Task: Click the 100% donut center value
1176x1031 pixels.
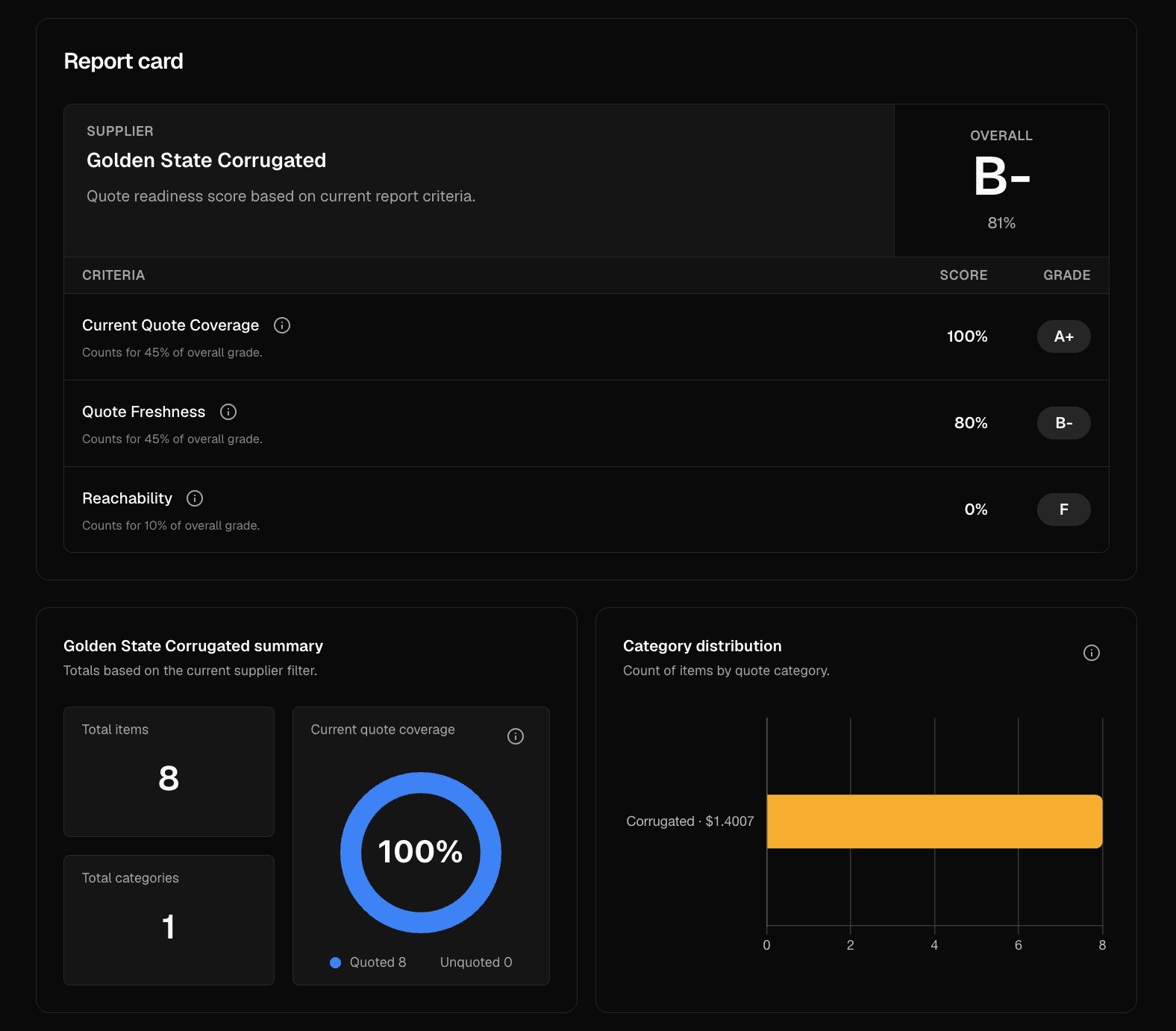Action: tap(421, 852)
